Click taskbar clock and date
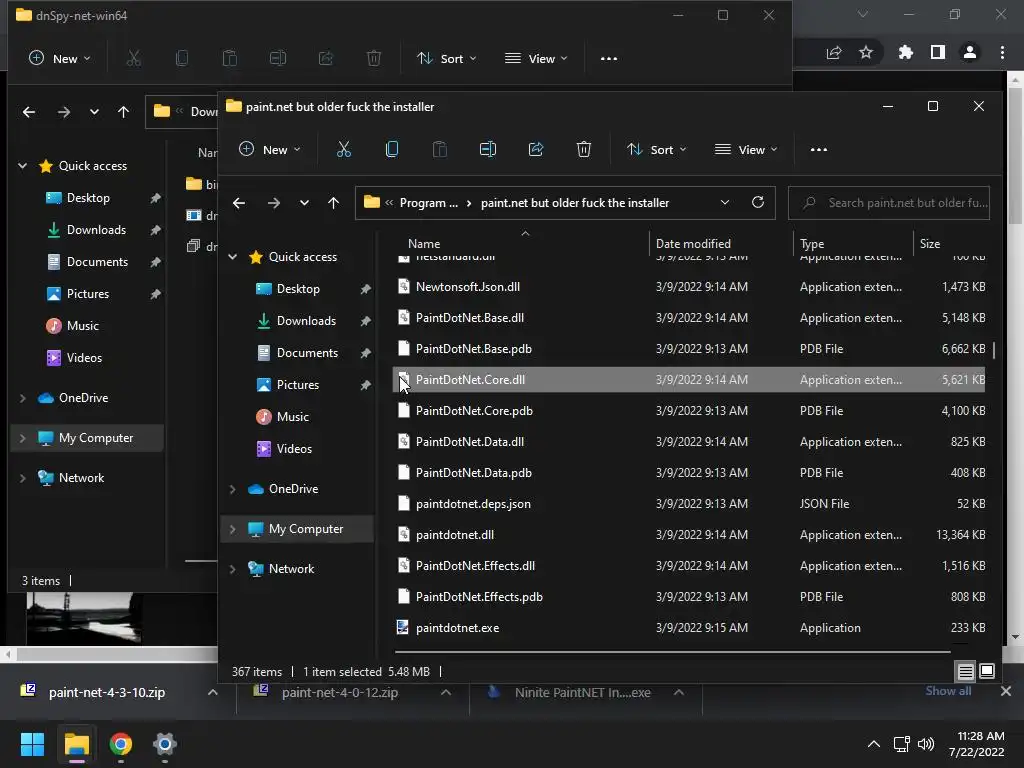This screenshot has height=768, width=1024. (977, 744)
